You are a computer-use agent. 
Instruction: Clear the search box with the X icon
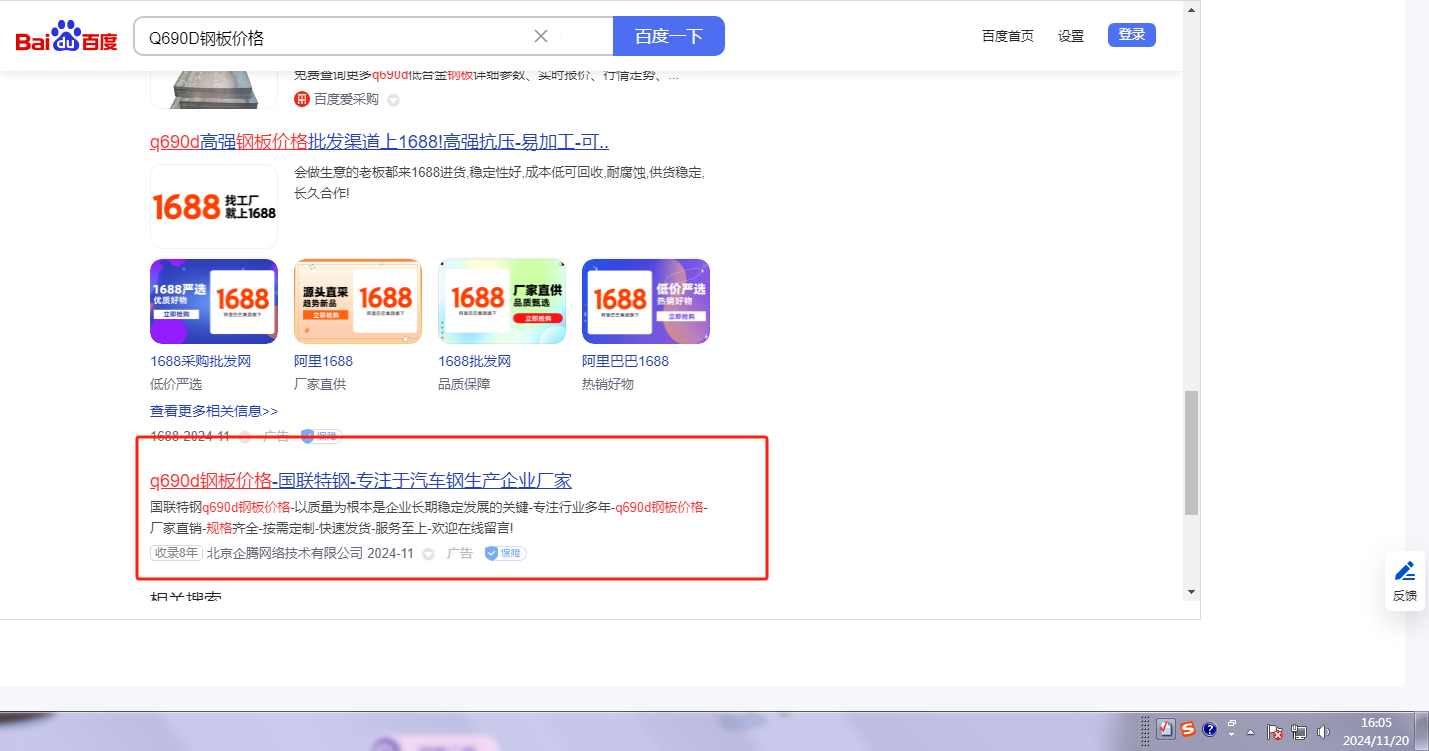(541, 36)
